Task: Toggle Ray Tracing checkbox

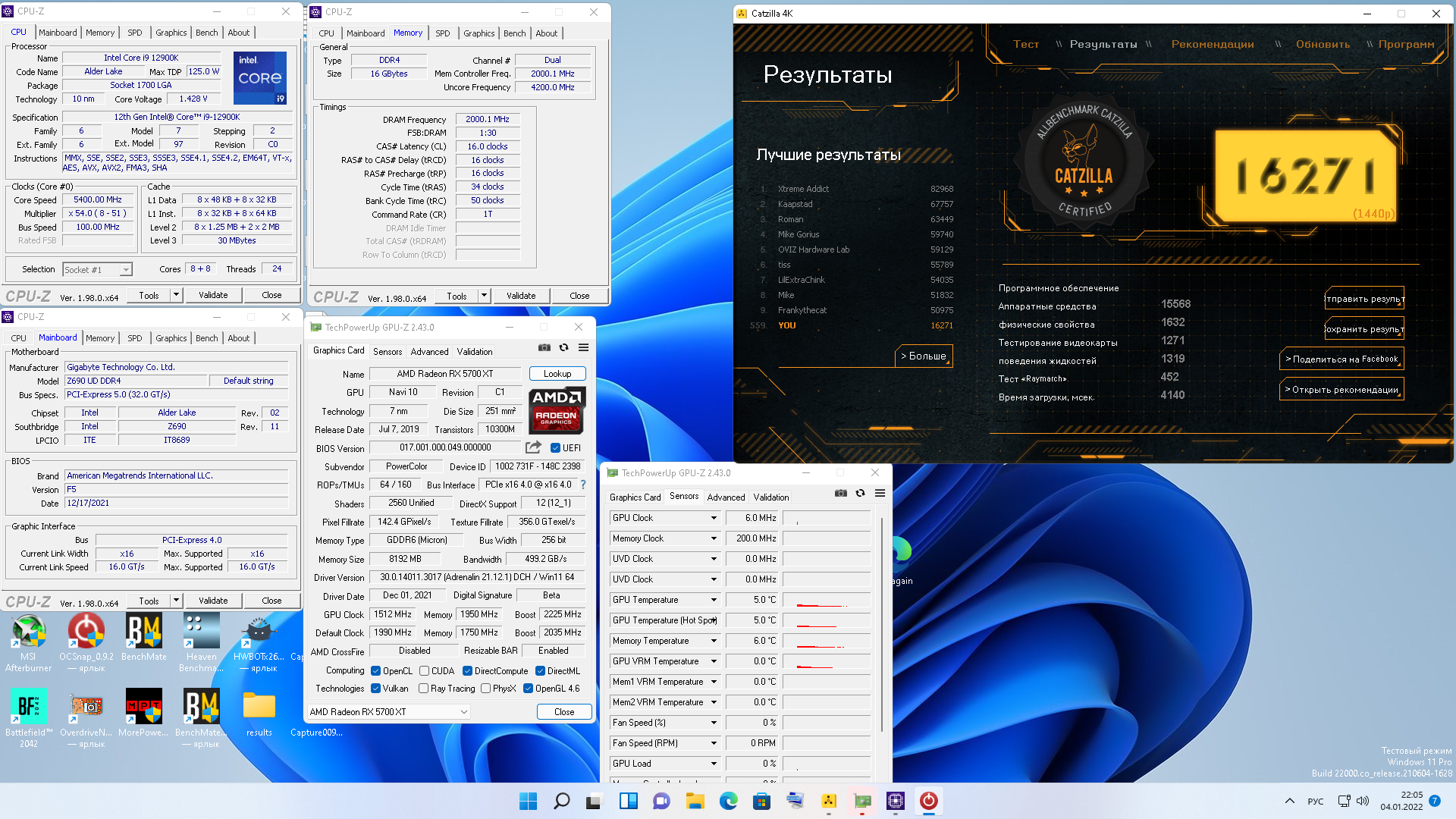Action: [423, 689]
